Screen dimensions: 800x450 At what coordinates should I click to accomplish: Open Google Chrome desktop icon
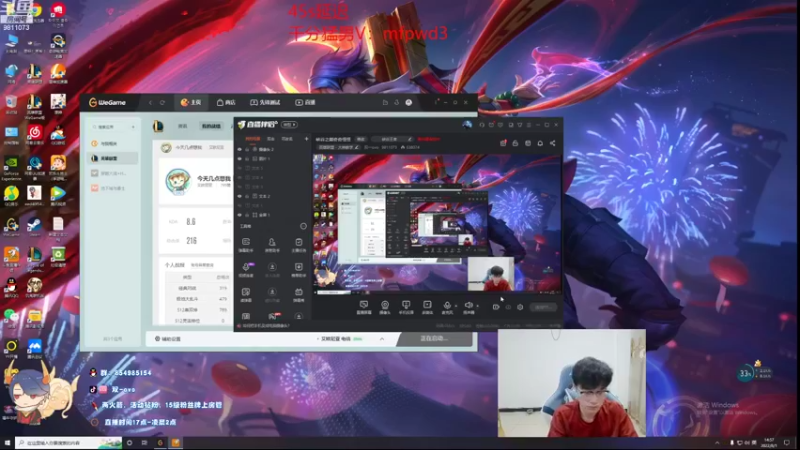34,11
